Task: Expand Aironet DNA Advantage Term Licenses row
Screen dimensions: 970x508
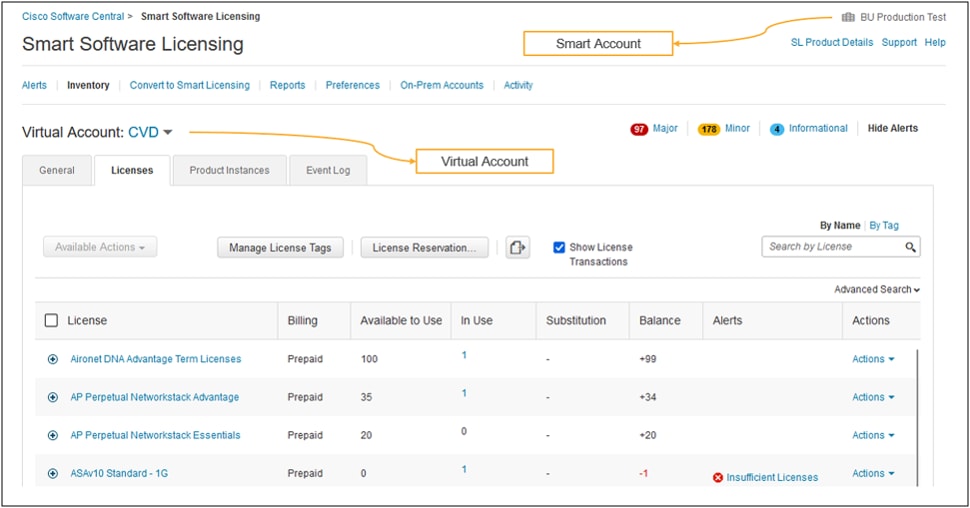Action: click(x=53, y=359)
